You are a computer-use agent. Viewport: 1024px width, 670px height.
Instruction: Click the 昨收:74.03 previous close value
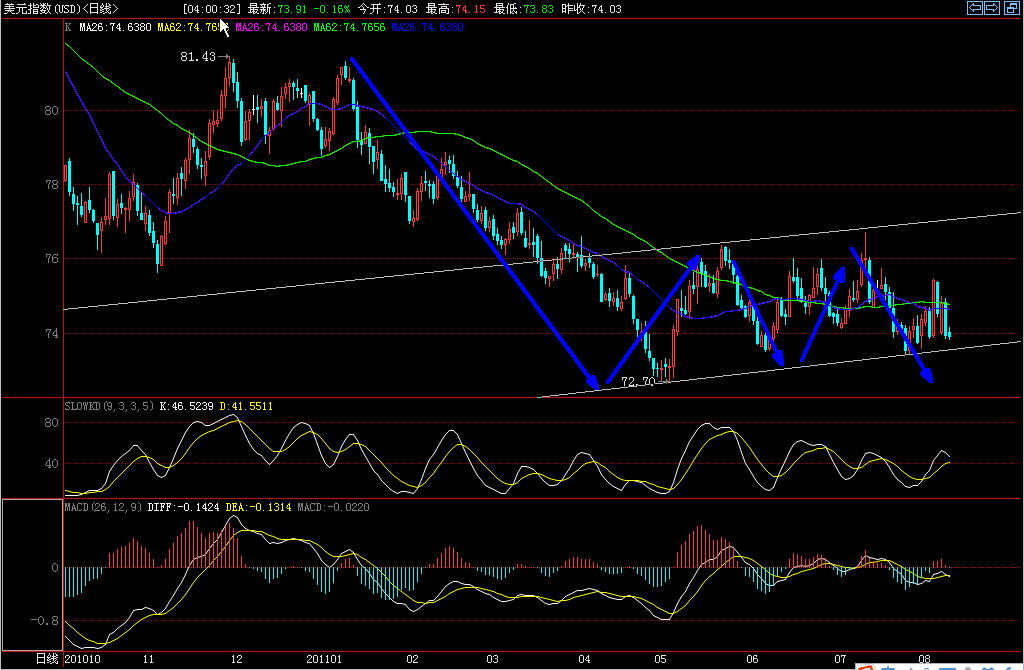click(x=592, y=9)
